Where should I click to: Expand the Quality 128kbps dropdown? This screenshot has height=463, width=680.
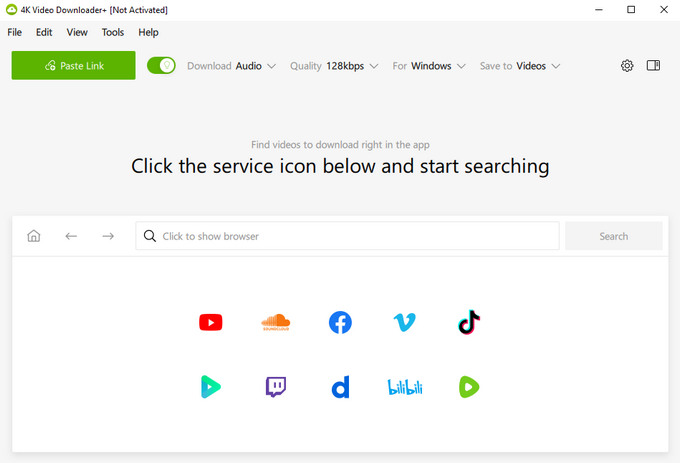[x=334, y=66]
